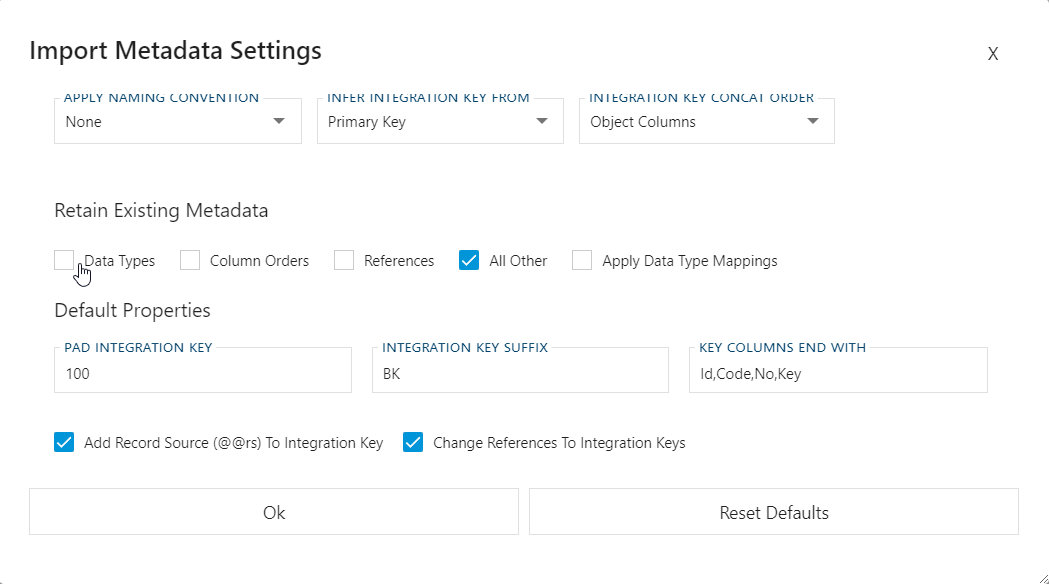Viewport: 1049px width, 584px height.
Task: Disable Add Record Source To Integration Key
Action: (x=64, y=441)
